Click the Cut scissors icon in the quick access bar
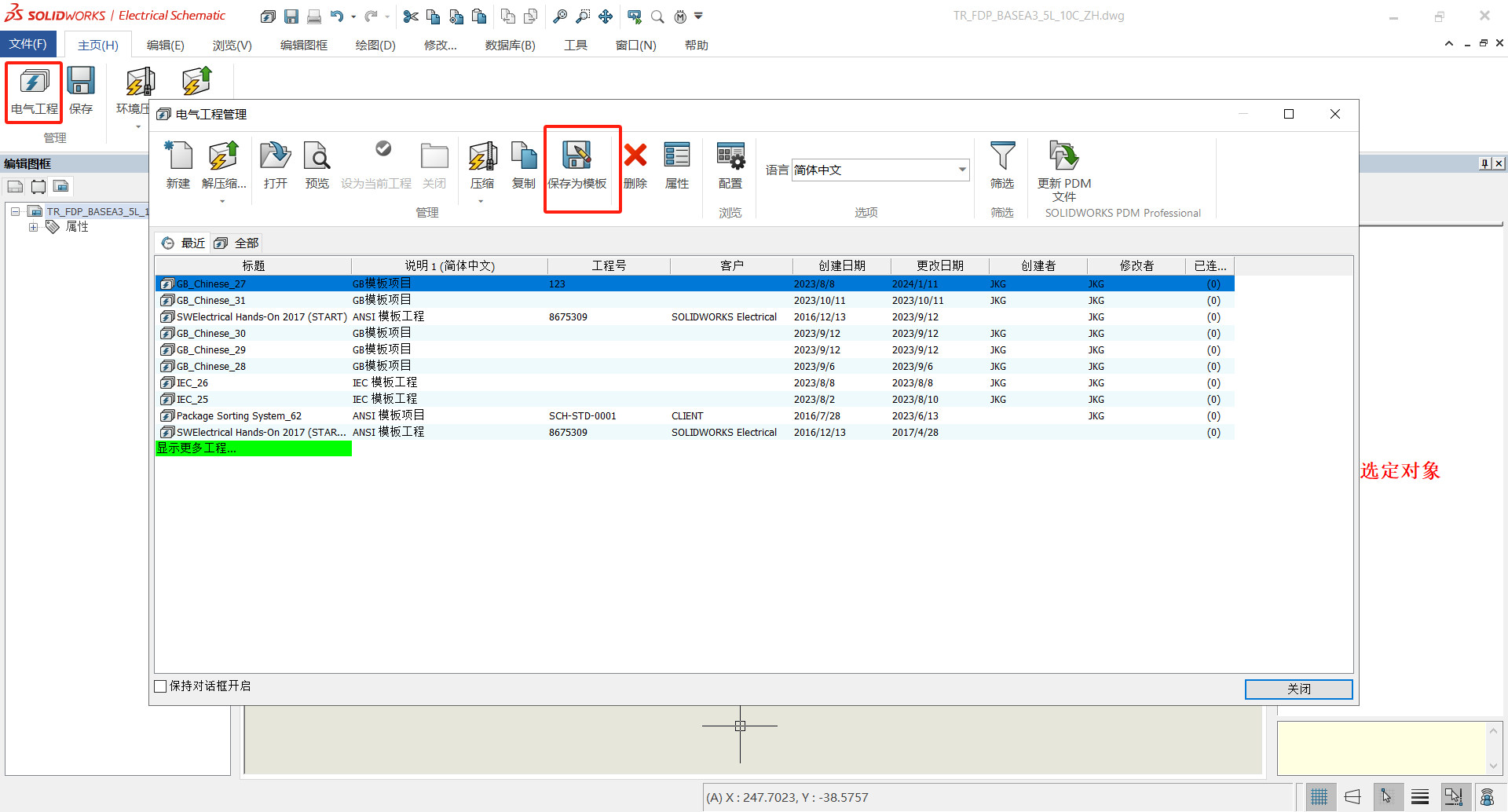Image resolution: width=1508 pixels, height=812 pixels. pyautogui.click(x=411, y=16)
